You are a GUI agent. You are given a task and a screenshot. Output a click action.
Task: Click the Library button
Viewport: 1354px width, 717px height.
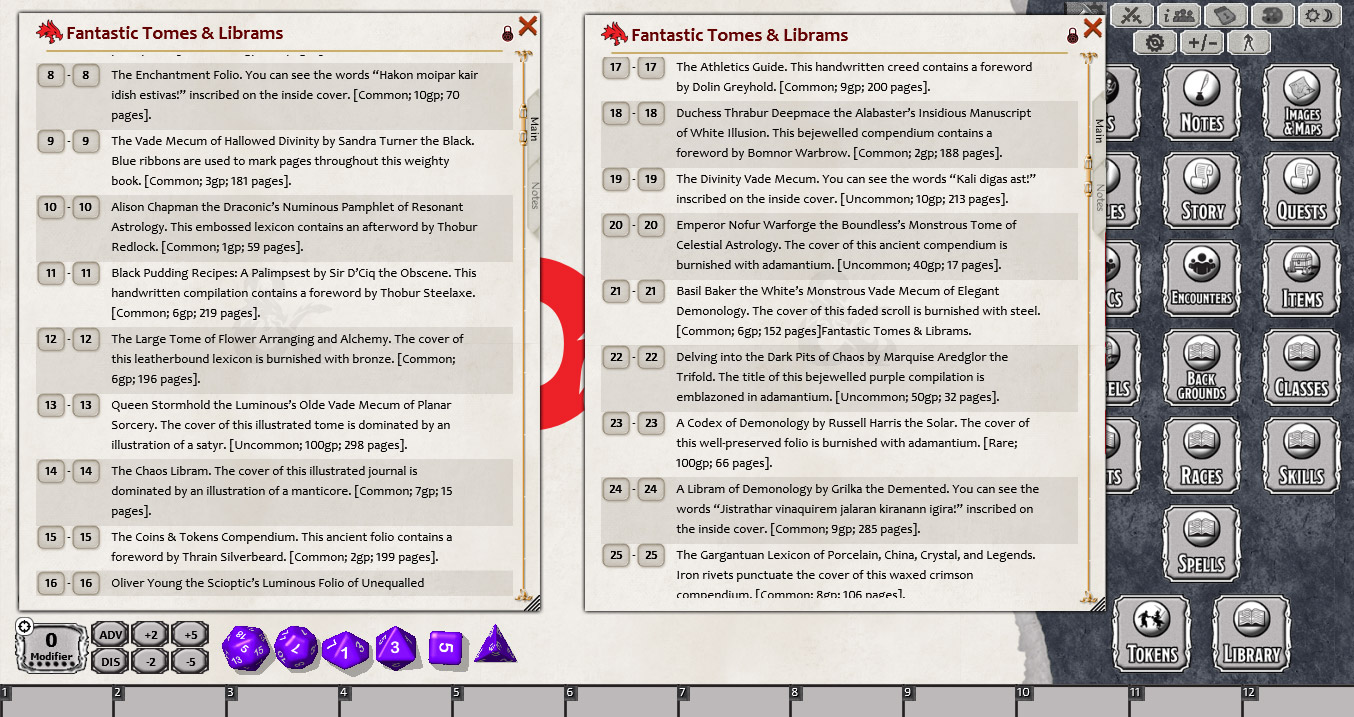1251,635
